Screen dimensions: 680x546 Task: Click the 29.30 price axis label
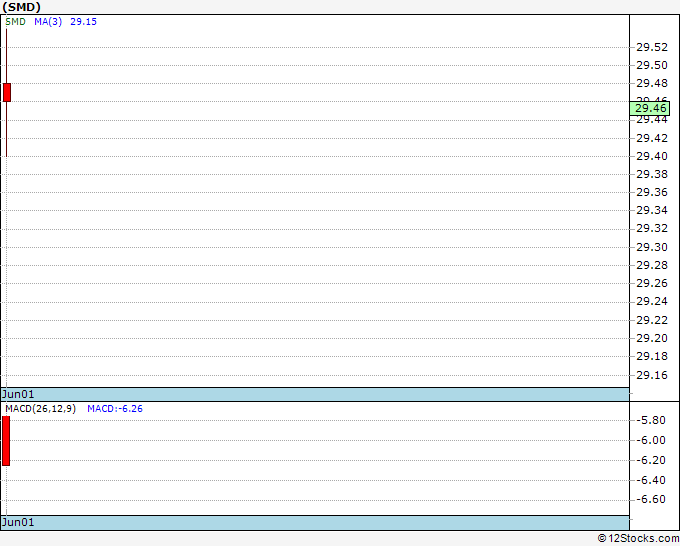pyautogui.click(x=652, y=247)
